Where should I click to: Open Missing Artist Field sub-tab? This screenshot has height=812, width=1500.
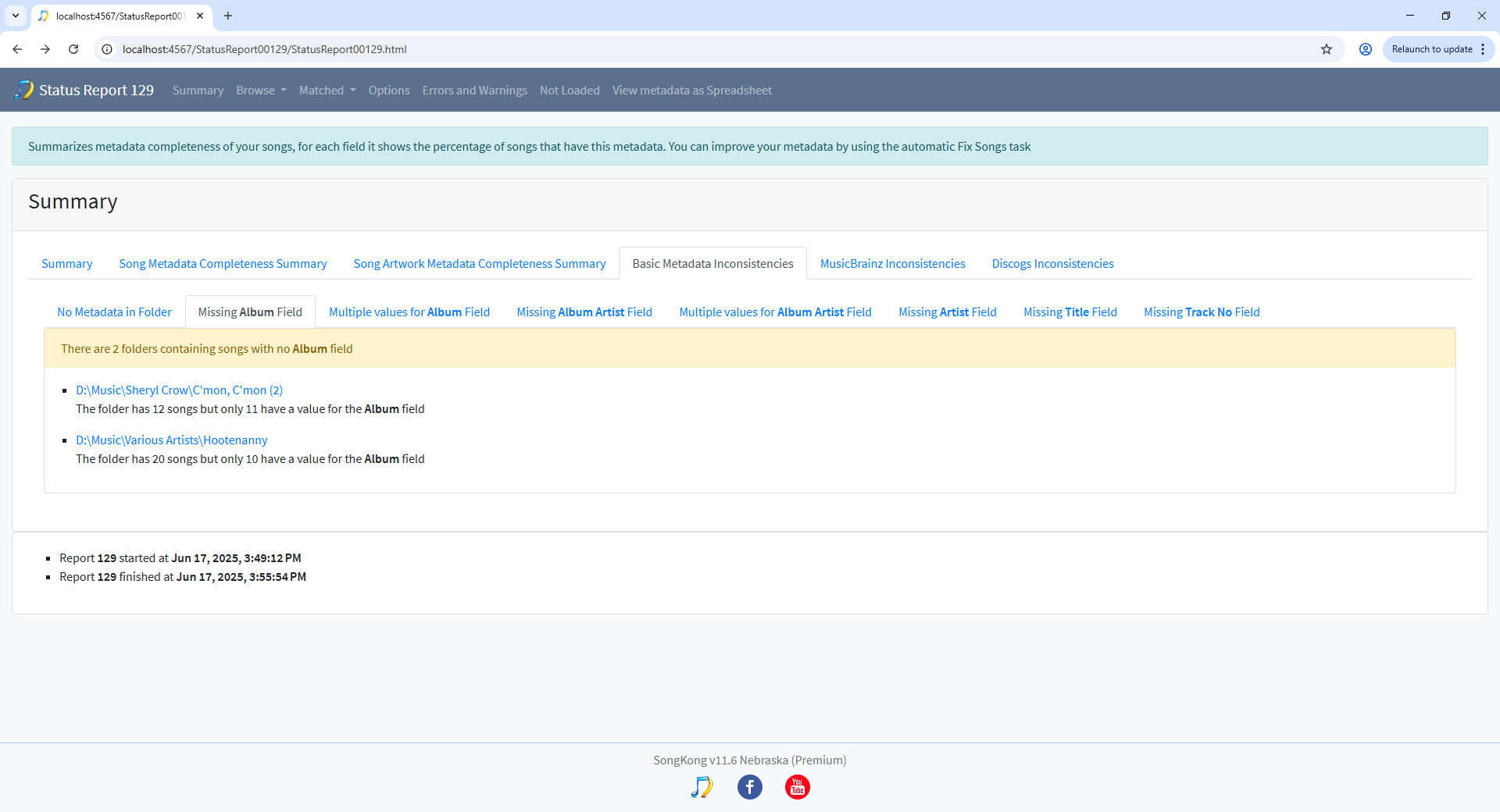click(947, 312)
